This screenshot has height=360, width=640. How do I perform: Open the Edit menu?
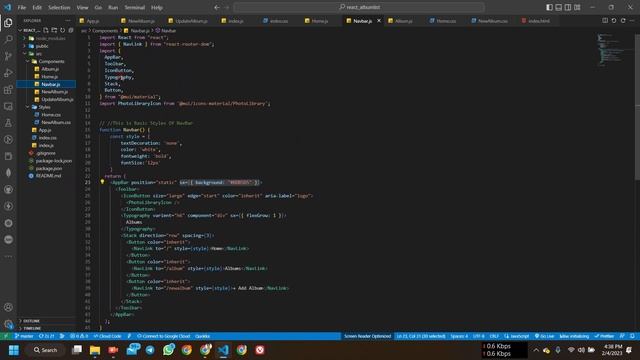pos(37,7)
